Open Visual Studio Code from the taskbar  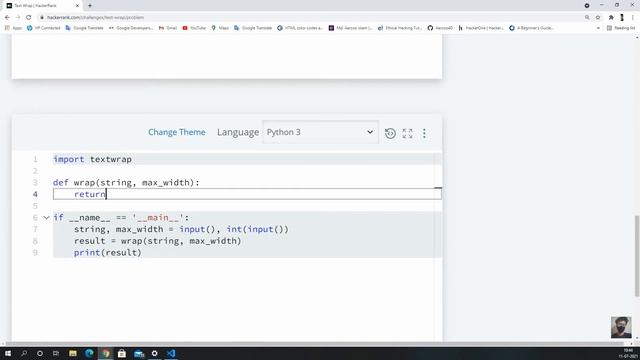[x=171, y=353]
